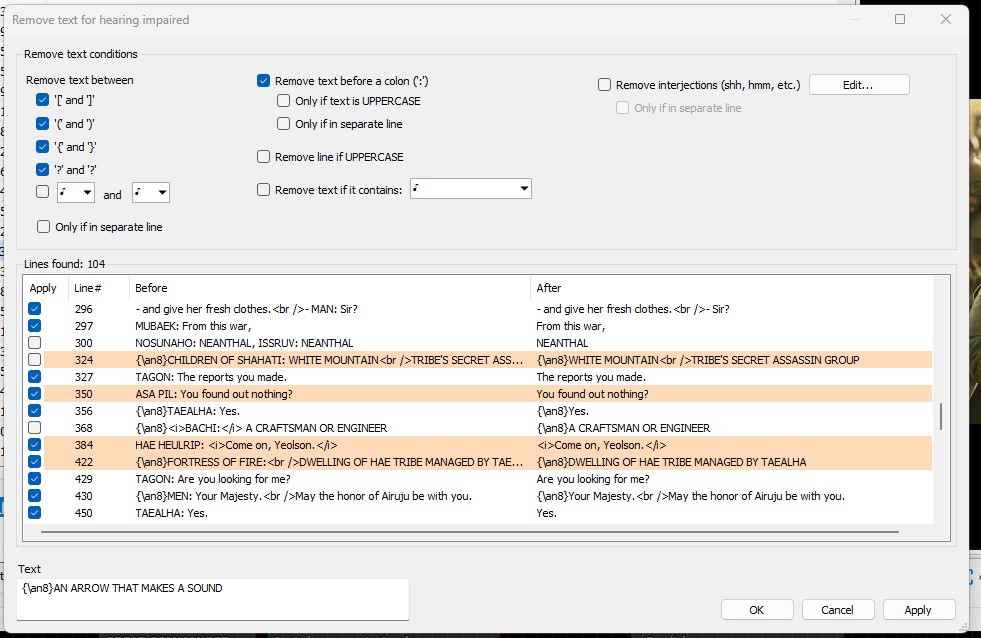
Task: Enable "Remove text if it contains"
Action: (263, 189)
